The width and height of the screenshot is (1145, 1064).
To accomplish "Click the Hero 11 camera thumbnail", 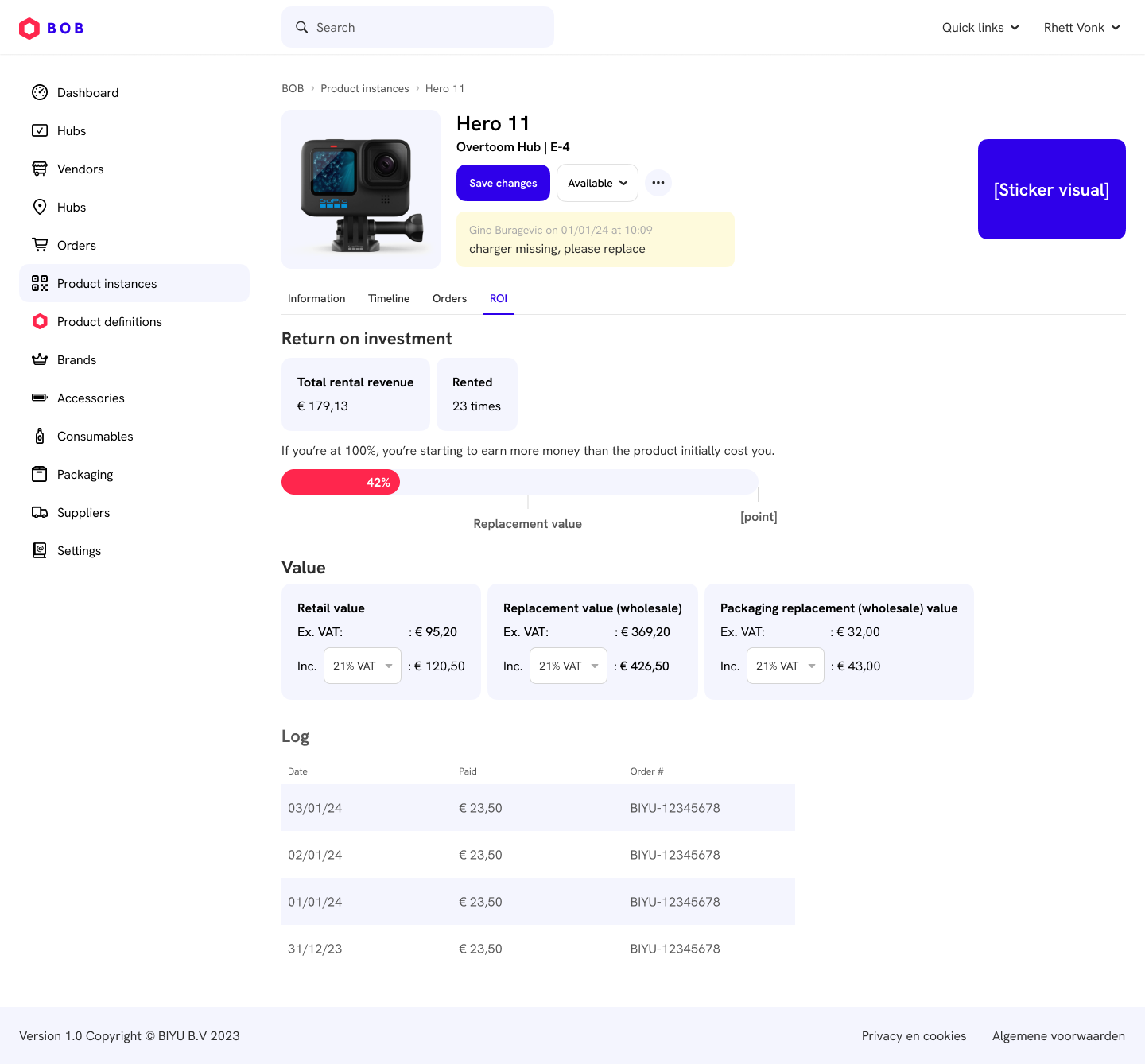I will (361, 189).
